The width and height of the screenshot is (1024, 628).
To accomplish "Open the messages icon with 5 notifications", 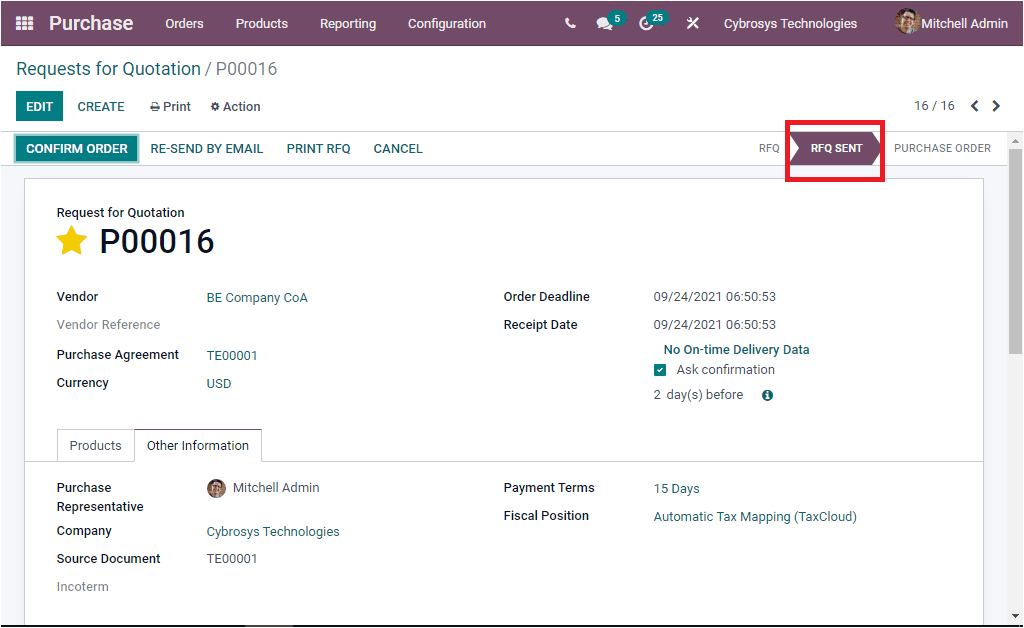I will click(603, 23).
